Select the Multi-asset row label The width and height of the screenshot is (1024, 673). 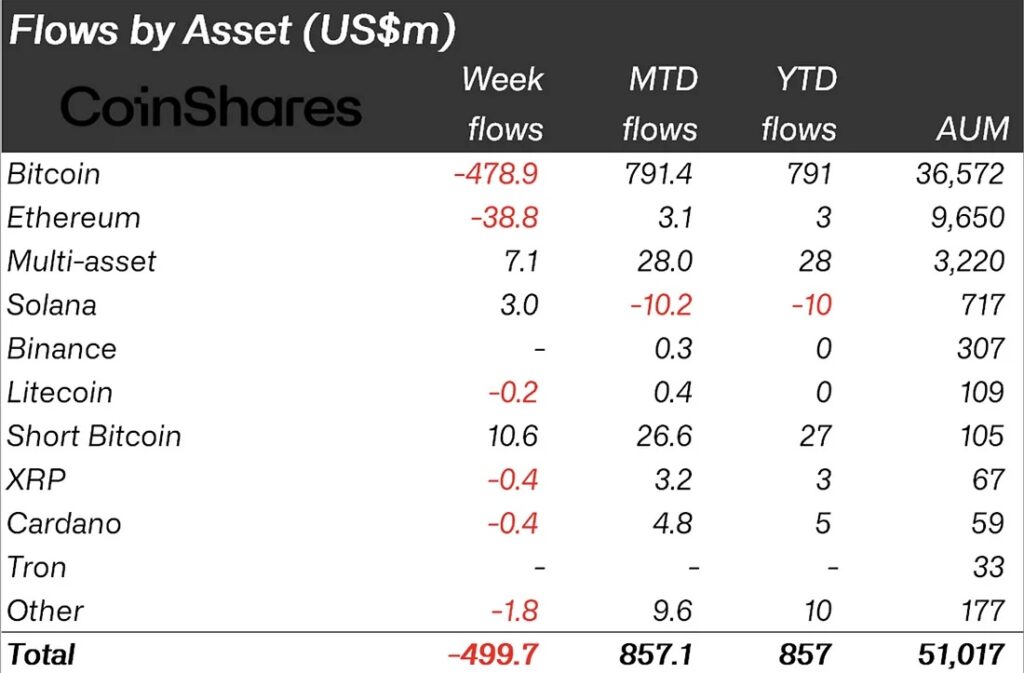pyautogui.click(x=82, y=262)
